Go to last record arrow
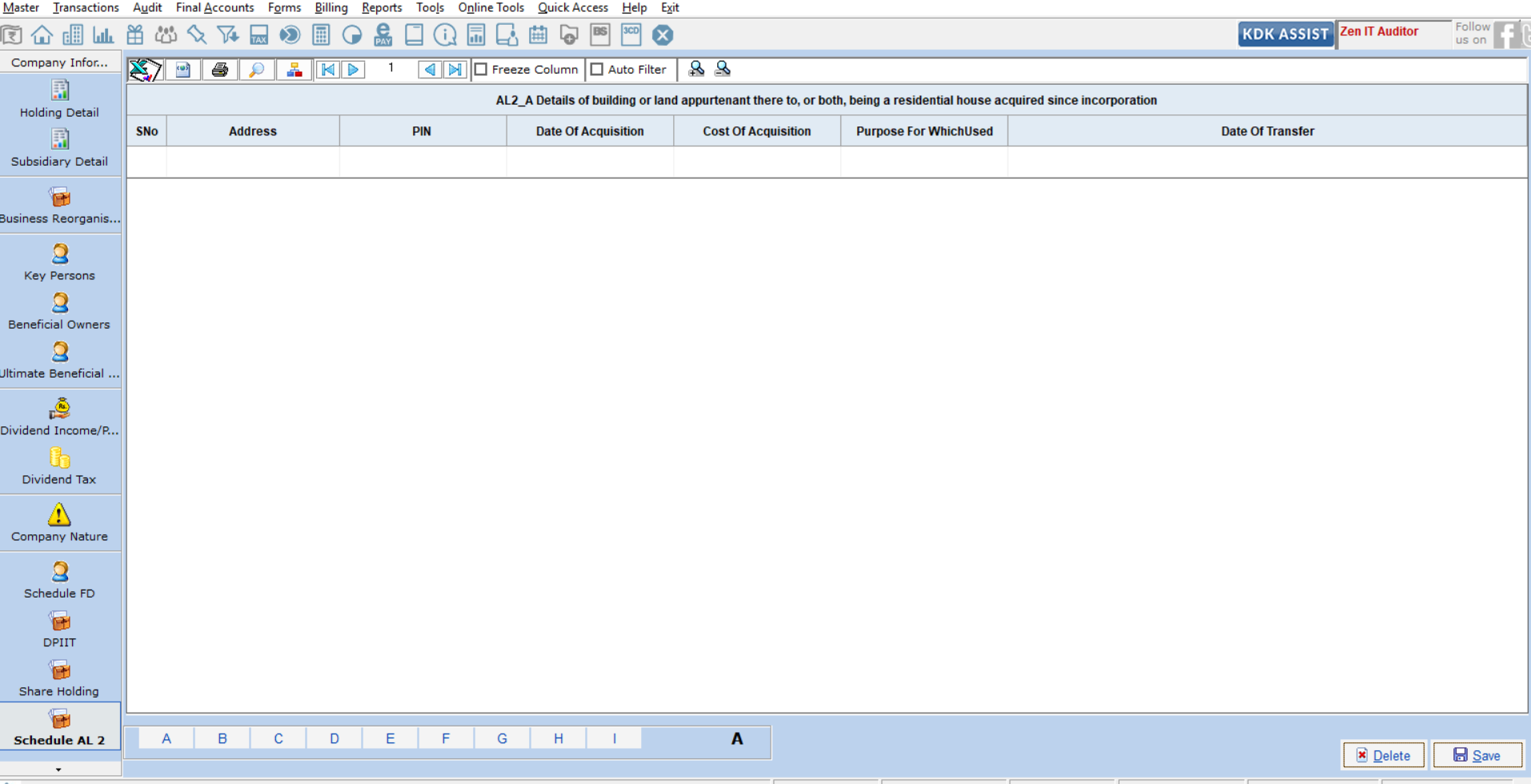 (x=455, y=70)
